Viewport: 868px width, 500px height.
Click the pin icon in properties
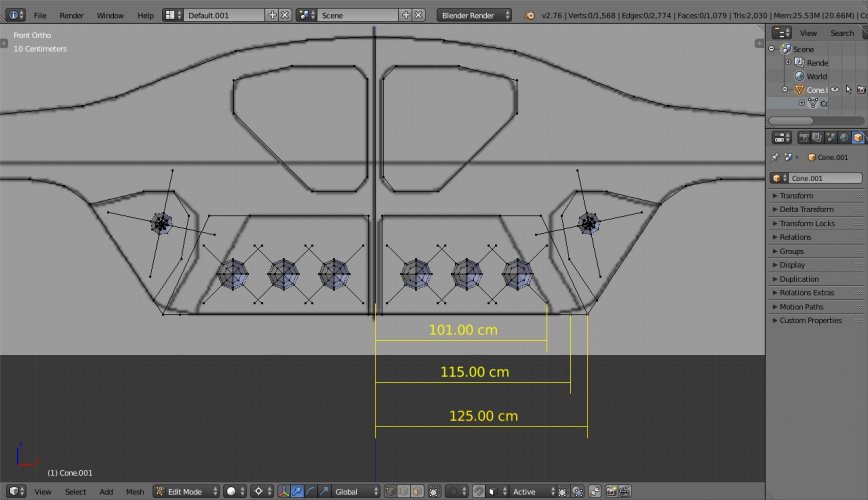[x=775, y=157]
